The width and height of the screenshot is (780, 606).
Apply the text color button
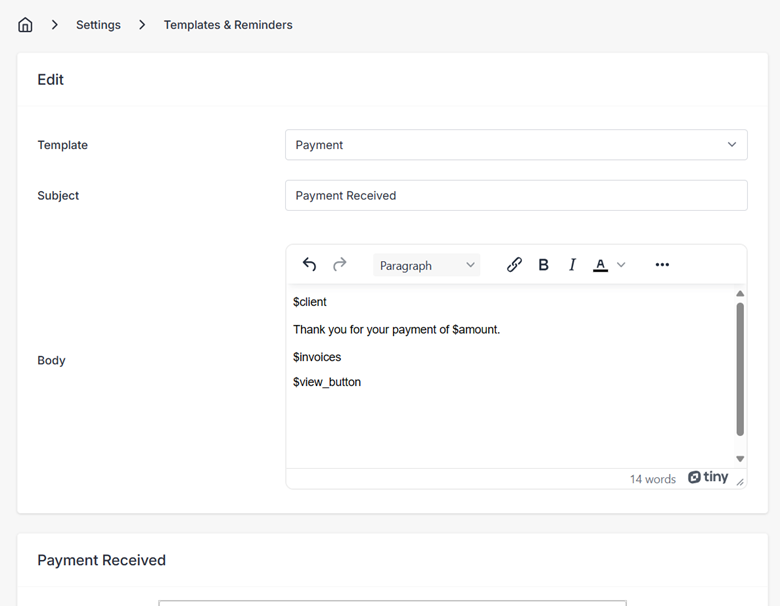[600, 265]
